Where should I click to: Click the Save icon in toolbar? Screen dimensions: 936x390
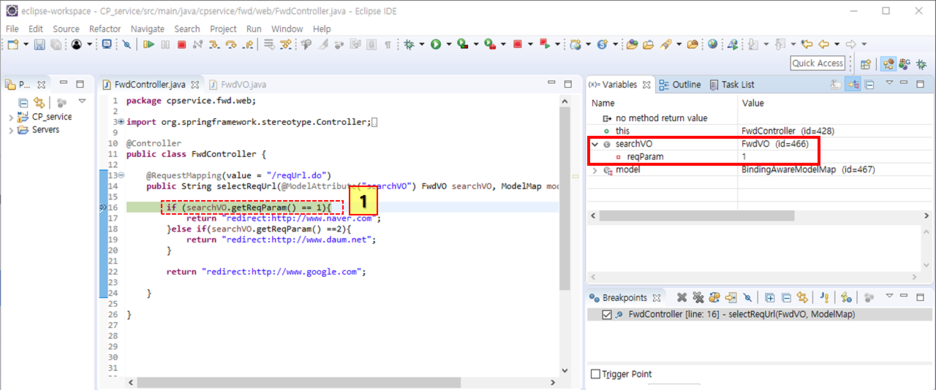coord(39,44)
